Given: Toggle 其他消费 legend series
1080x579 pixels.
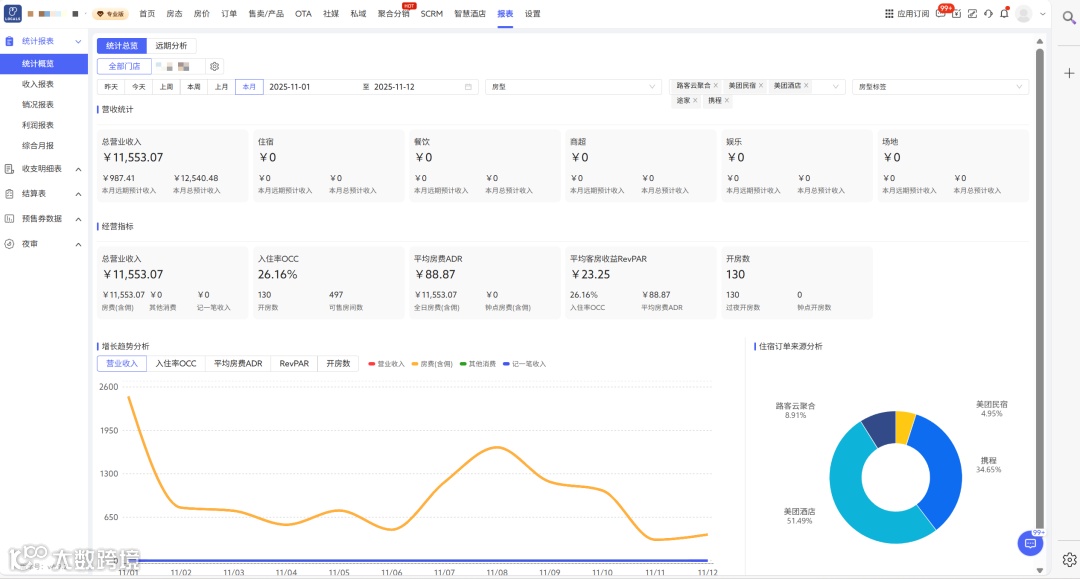Looking at the screenshot, I should pos(478,364).
